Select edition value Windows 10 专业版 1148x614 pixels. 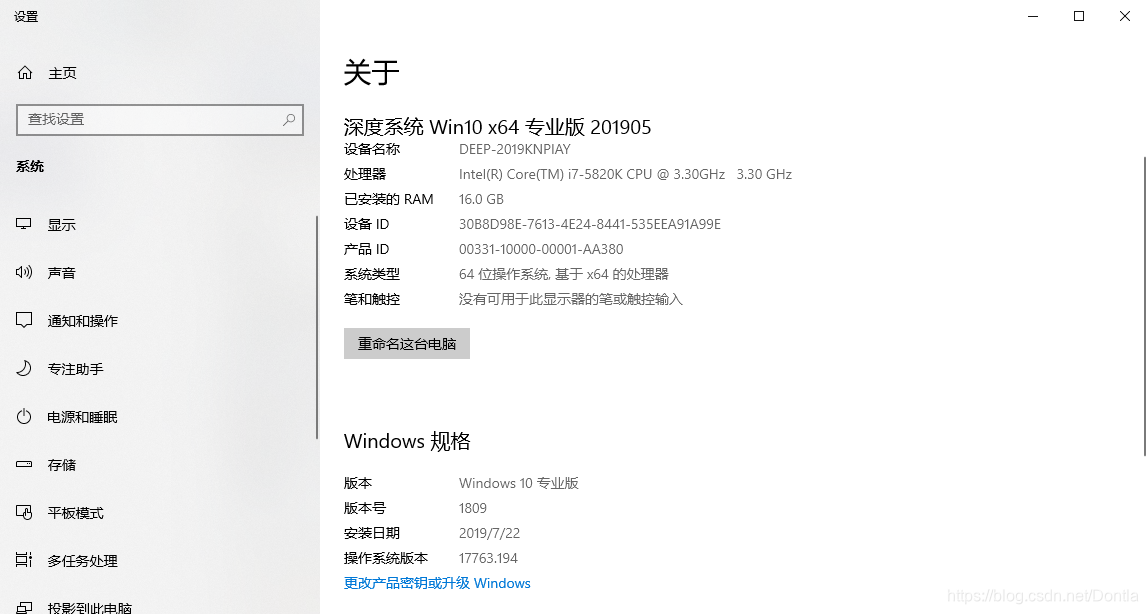tap(519, 483)
